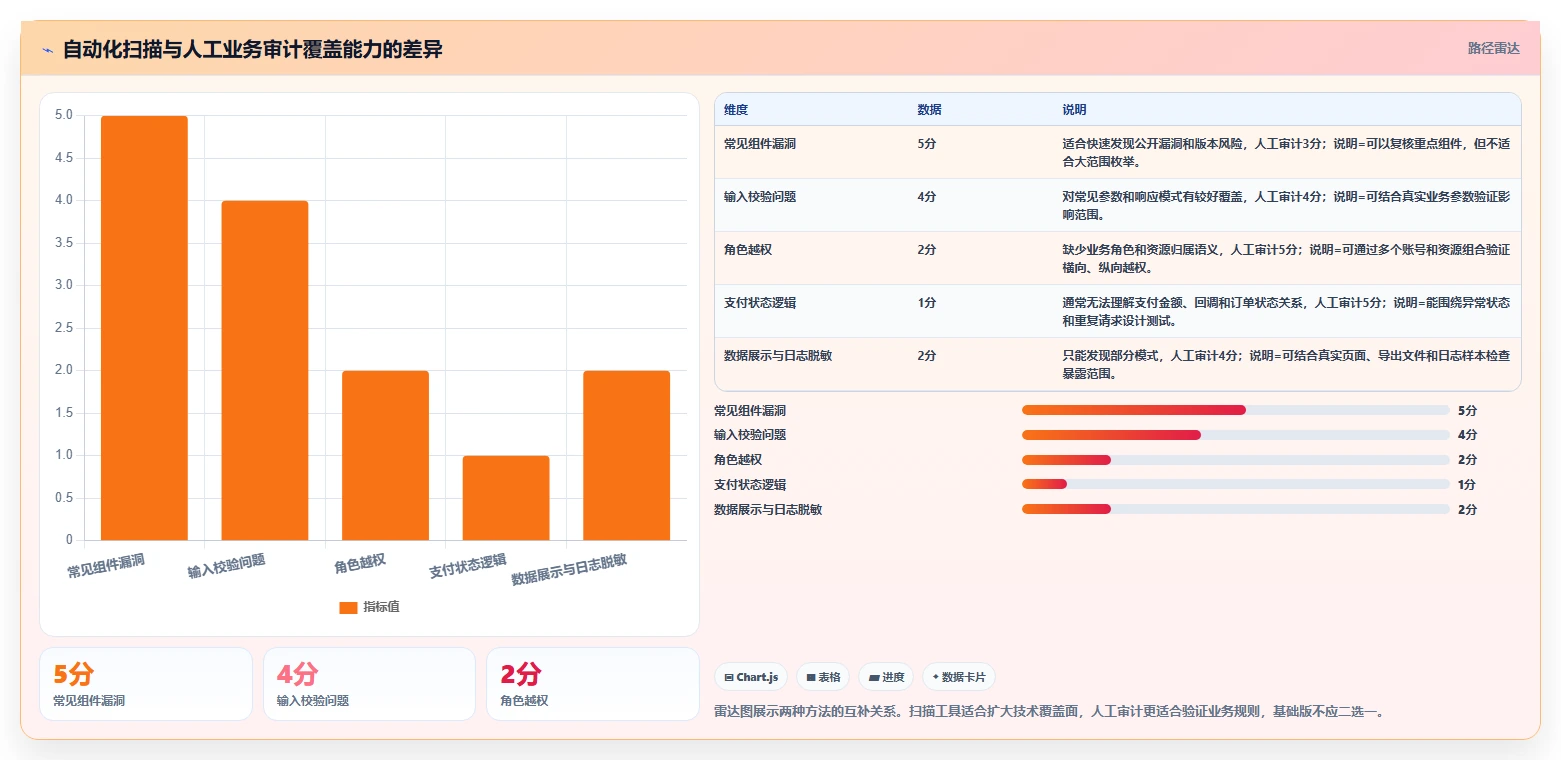Click the 支付状态逻辑 label in the progress list

tap(750, 485)
